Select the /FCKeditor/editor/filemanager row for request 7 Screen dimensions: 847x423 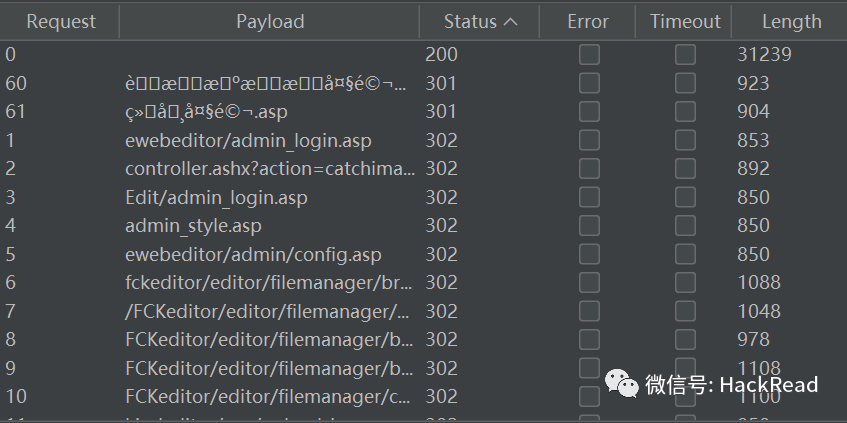(424, 311)
